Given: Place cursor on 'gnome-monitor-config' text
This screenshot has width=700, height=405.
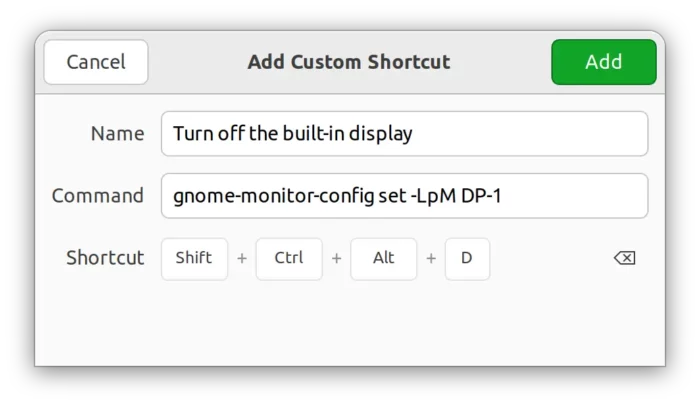Looking at the screenshot, I should click(274, 197).
